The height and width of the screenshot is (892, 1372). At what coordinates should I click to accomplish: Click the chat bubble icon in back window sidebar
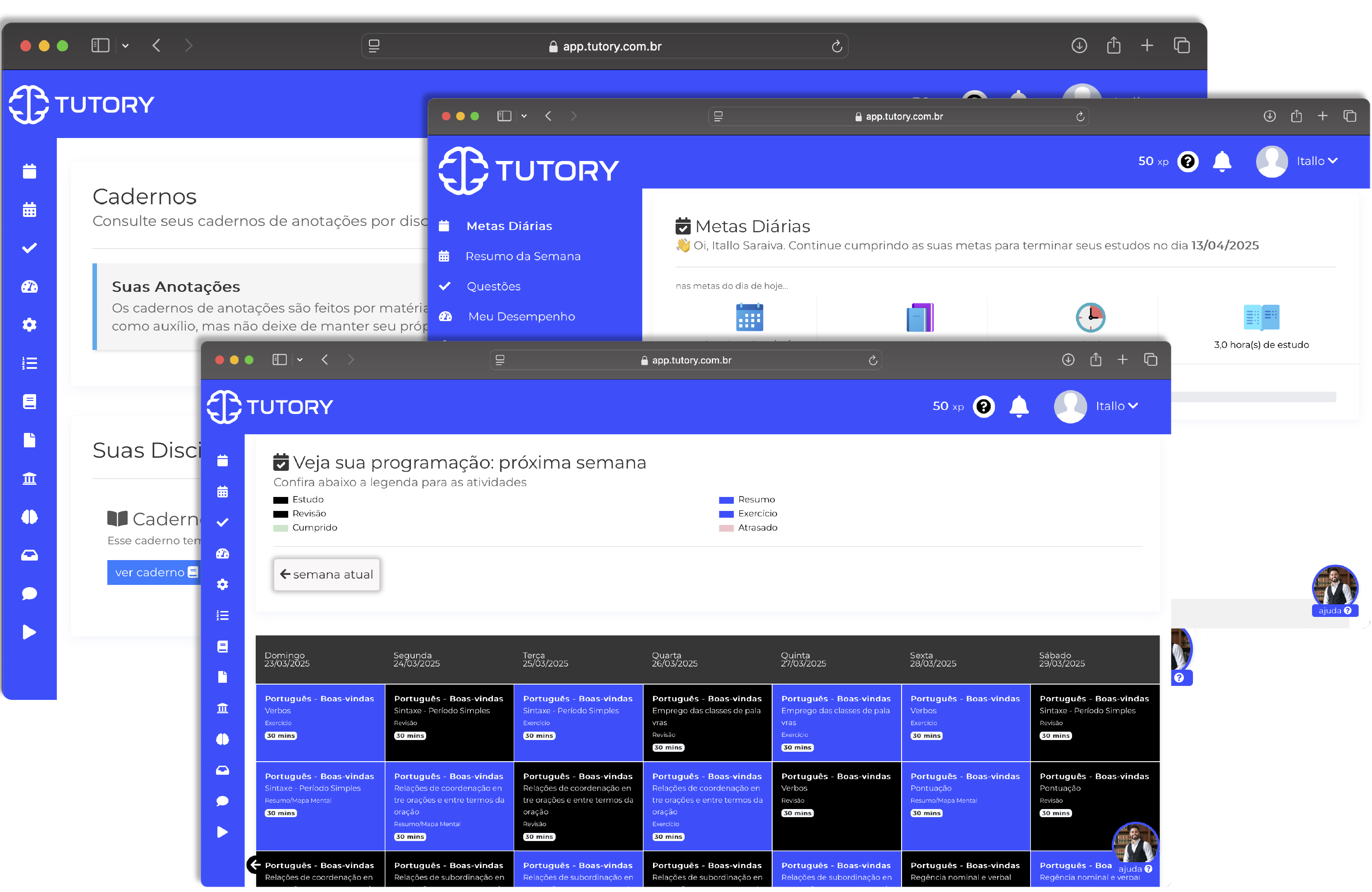point(29,593)
